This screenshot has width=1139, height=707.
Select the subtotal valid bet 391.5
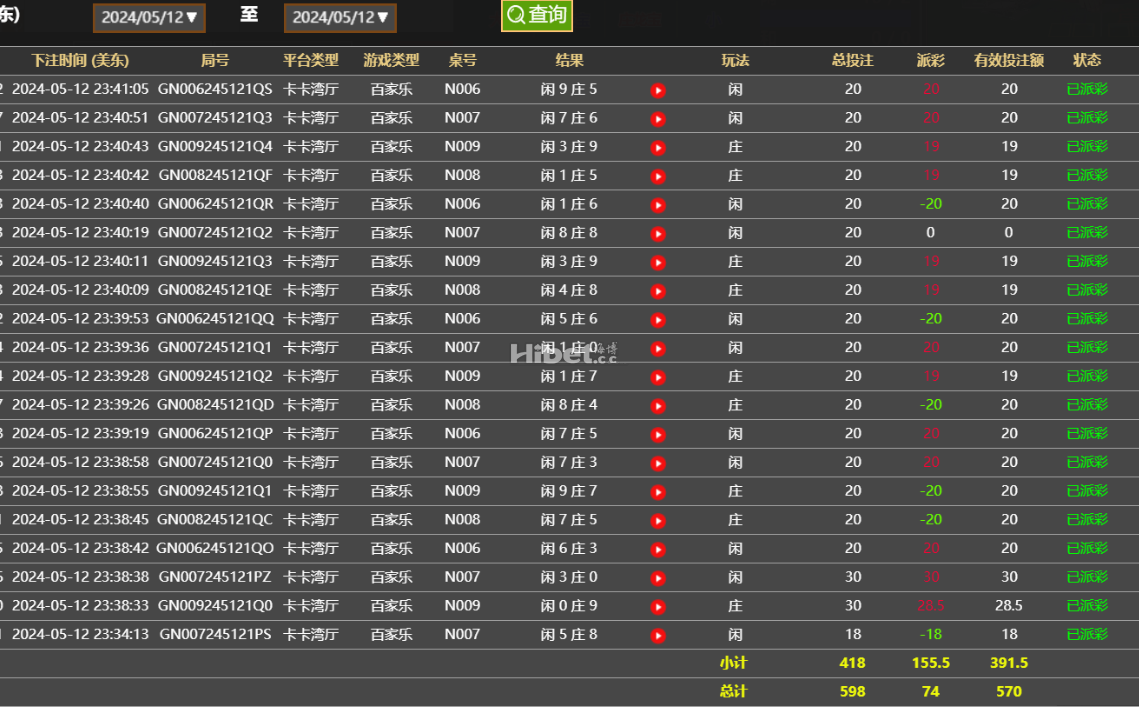point(1009,663)
